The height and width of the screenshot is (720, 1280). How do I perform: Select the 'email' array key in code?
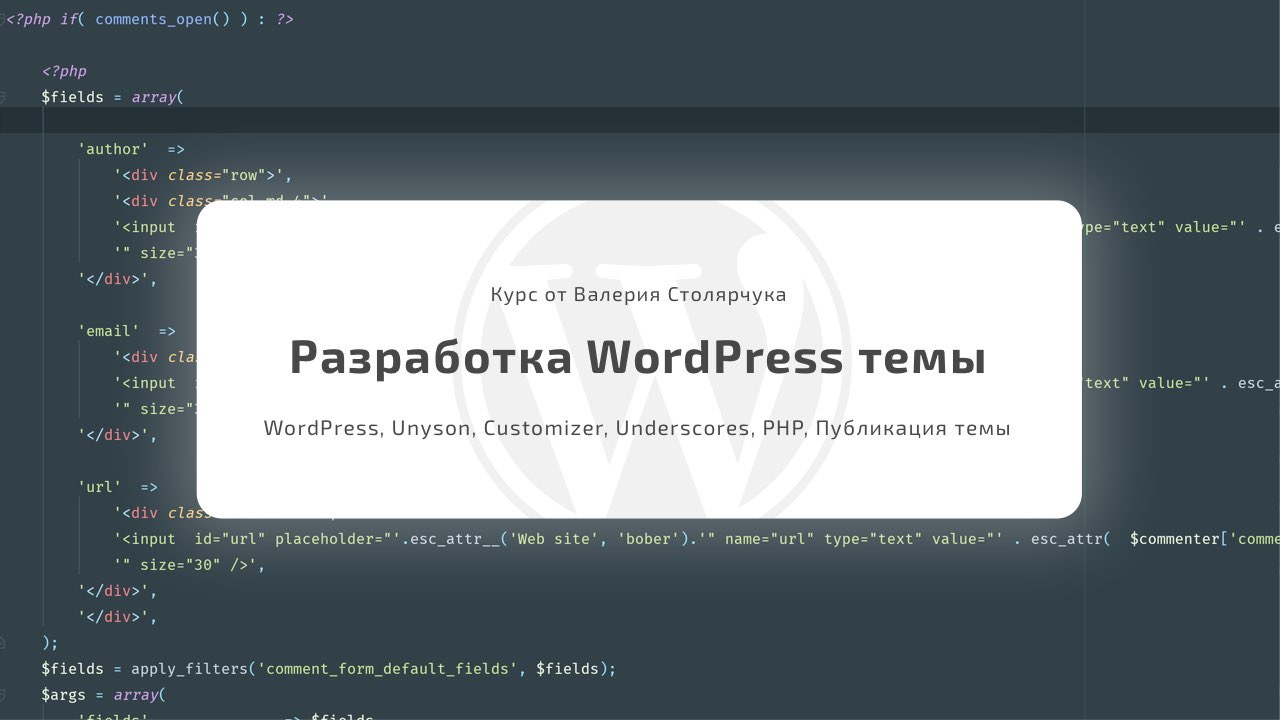click(108, 330)
